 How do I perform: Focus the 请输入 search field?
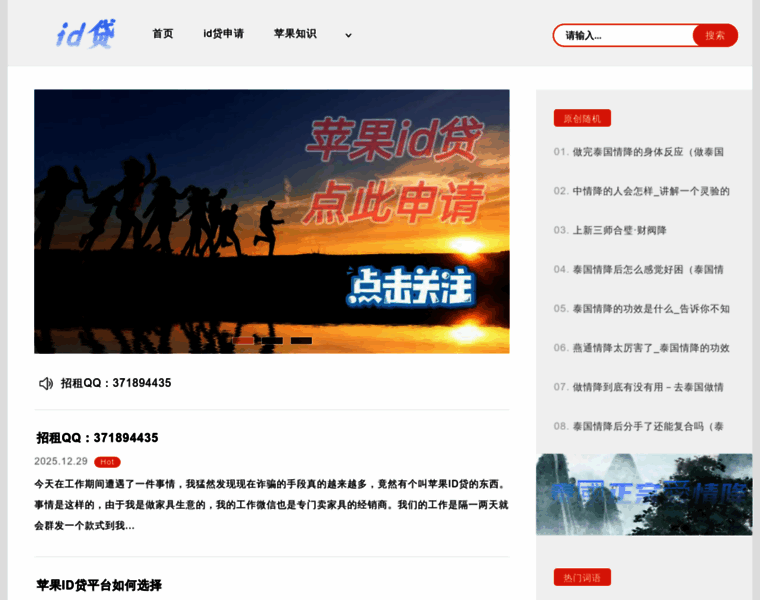[624, 35]
